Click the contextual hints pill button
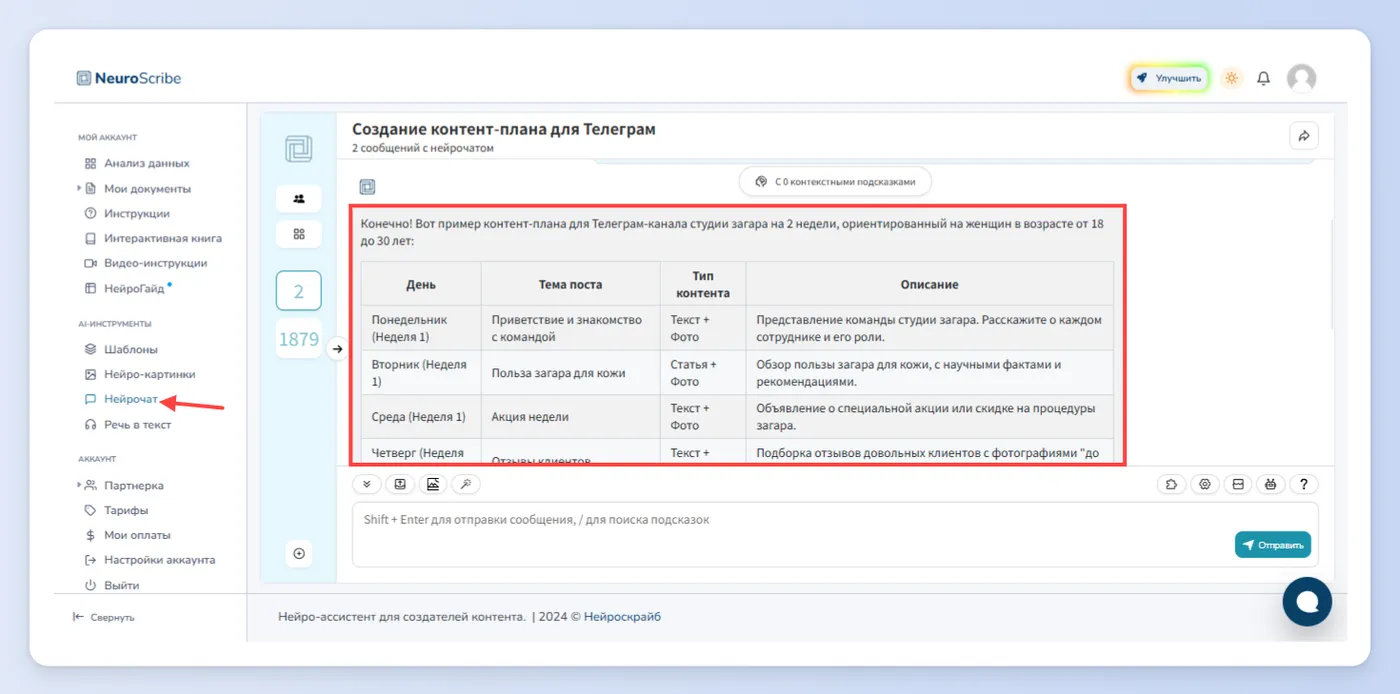The width and height of the screenshot is (1400, 694). click(835, 182)
